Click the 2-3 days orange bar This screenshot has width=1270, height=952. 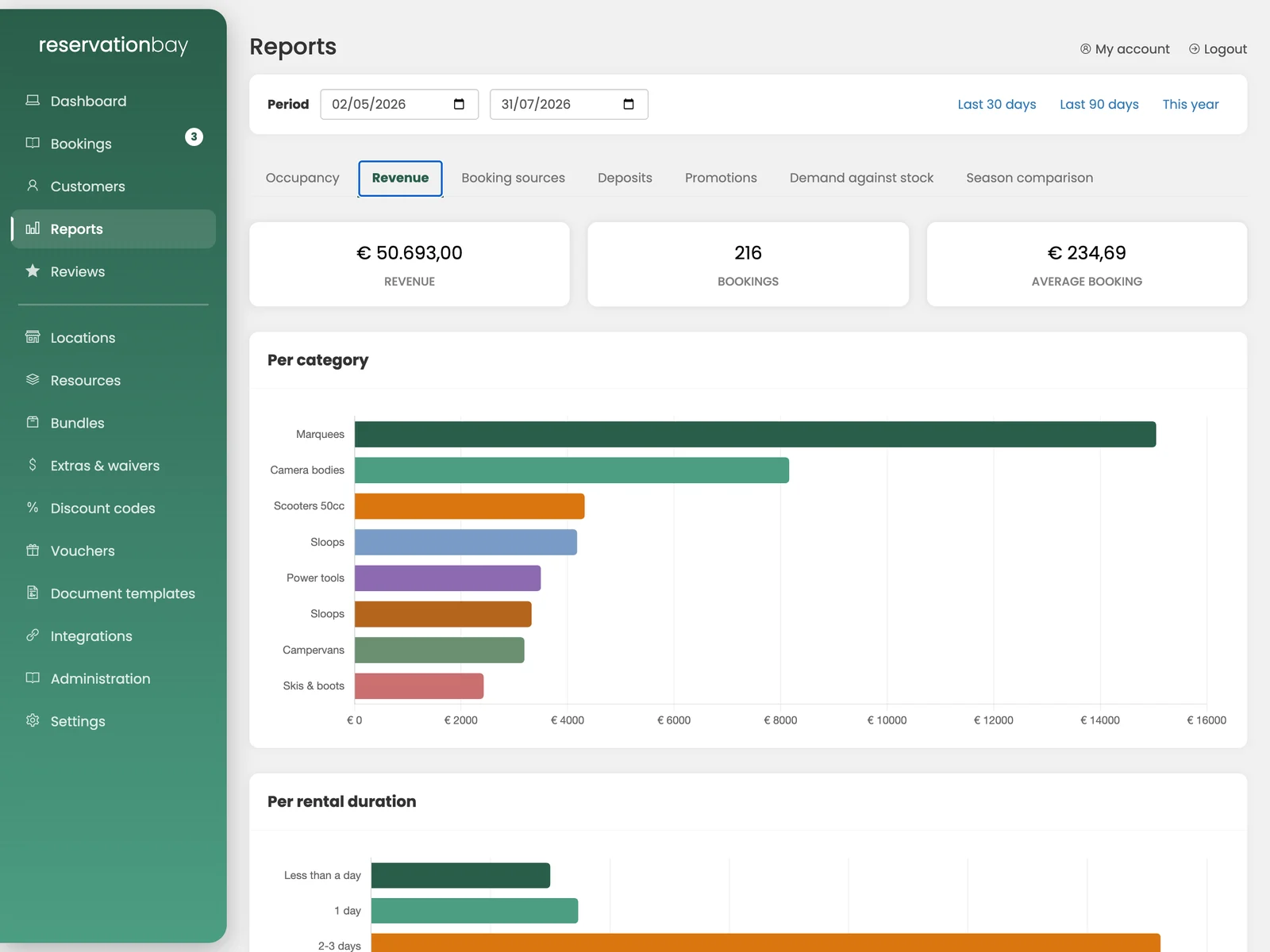(x=766, y=943)
